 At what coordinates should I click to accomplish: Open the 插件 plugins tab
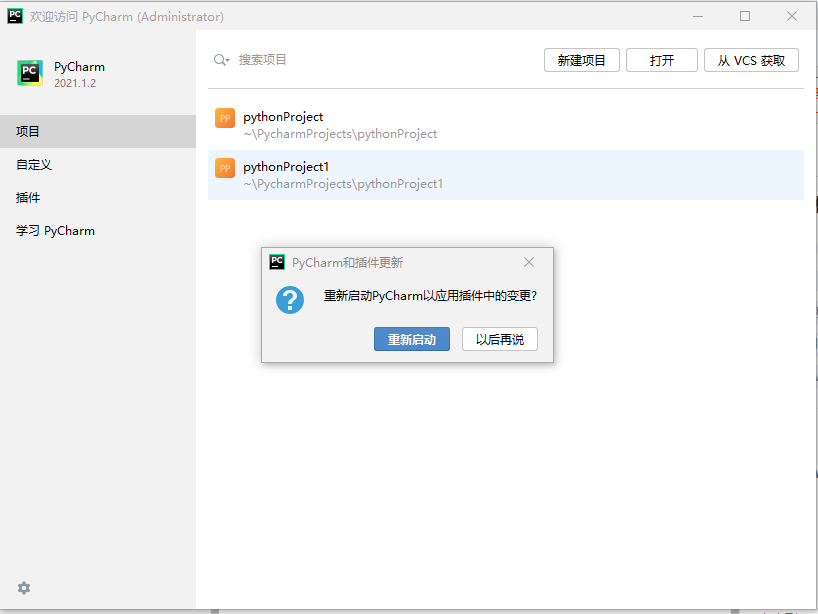pos(98,198)
